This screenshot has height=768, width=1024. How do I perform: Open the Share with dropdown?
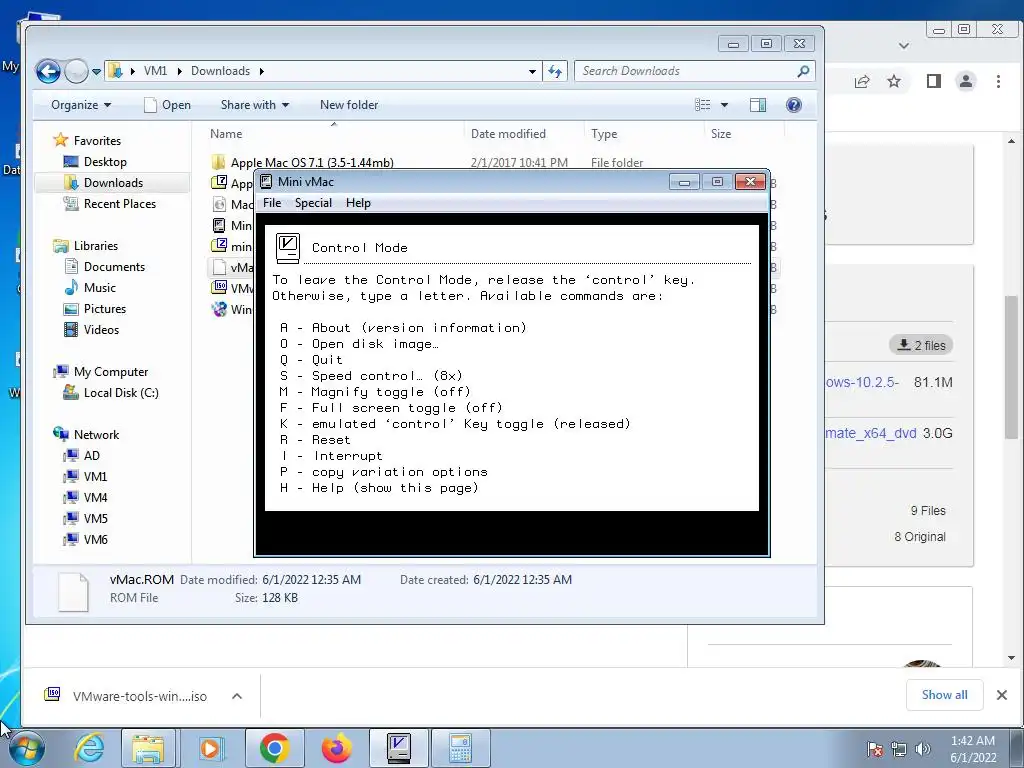click(x=255, y=105)
